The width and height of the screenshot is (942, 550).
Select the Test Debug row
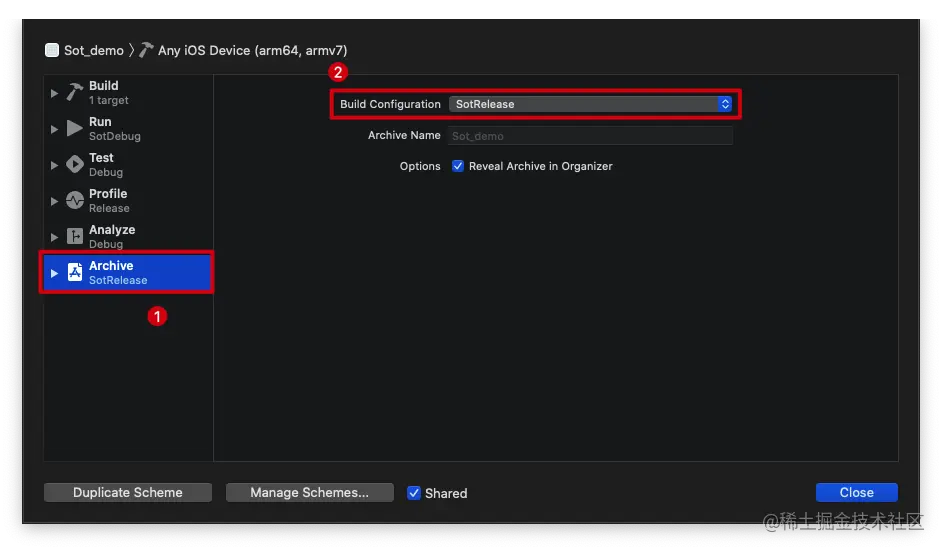[x=128, y=165]
